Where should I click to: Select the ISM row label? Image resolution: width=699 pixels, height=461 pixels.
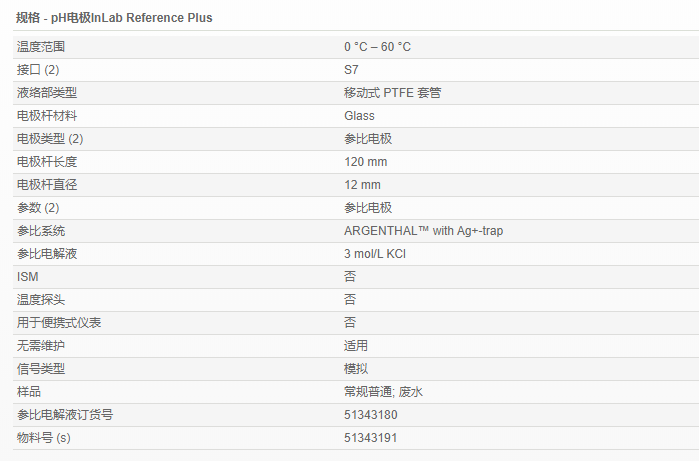tap(27, 277)
